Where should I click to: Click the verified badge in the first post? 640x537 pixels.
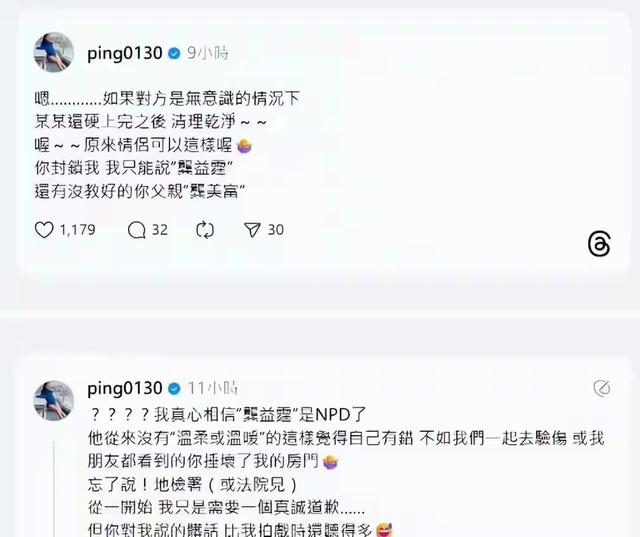tap(174, 53)
